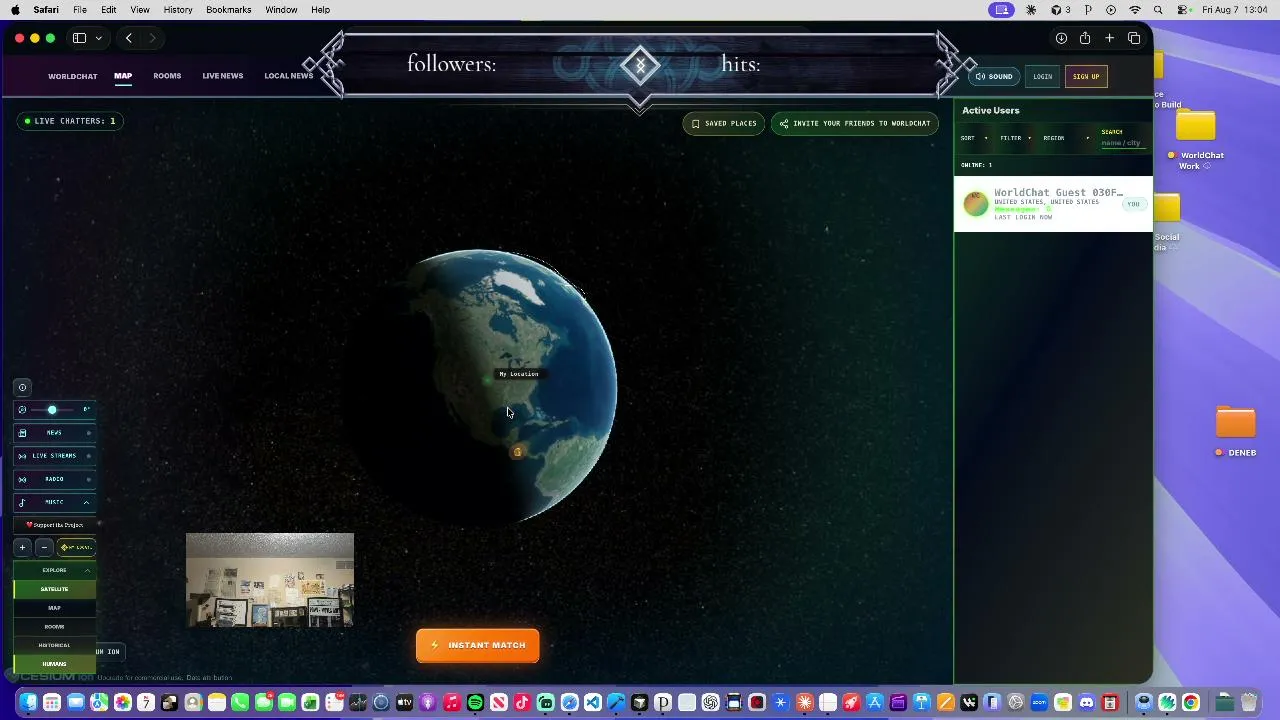Open Safari's share icon

point(1085,38)
